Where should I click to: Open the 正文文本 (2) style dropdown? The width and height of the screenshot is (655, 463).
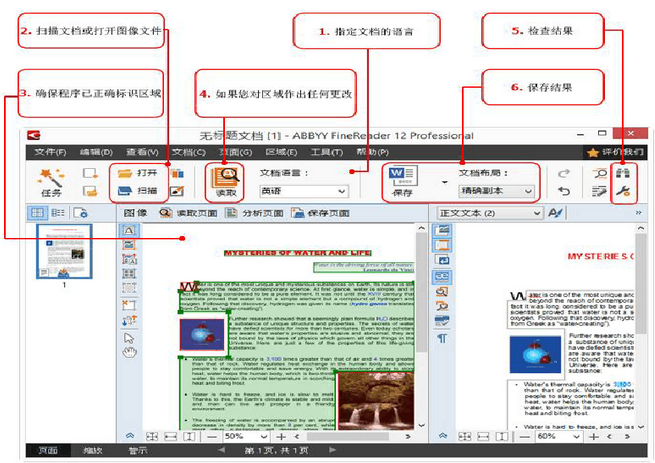point(490,213)
